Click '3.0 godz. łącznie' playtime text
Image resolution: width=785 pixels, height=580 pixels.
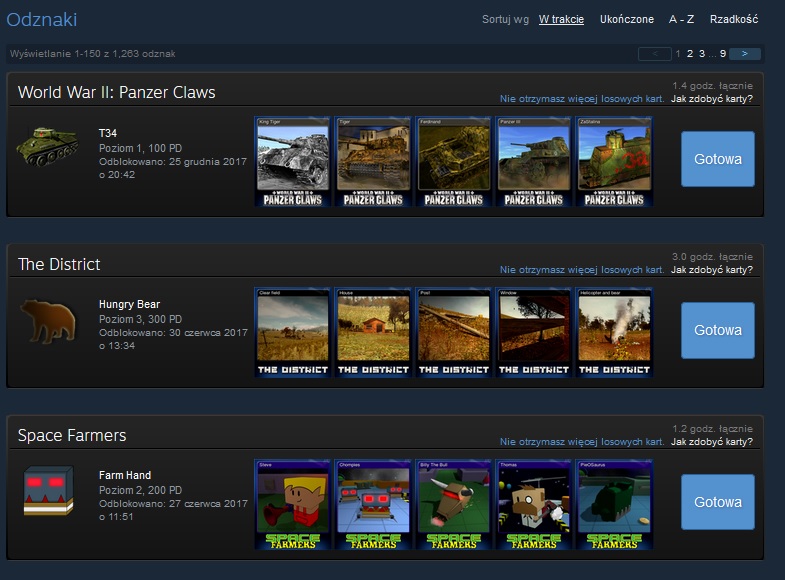click(712, 257)
